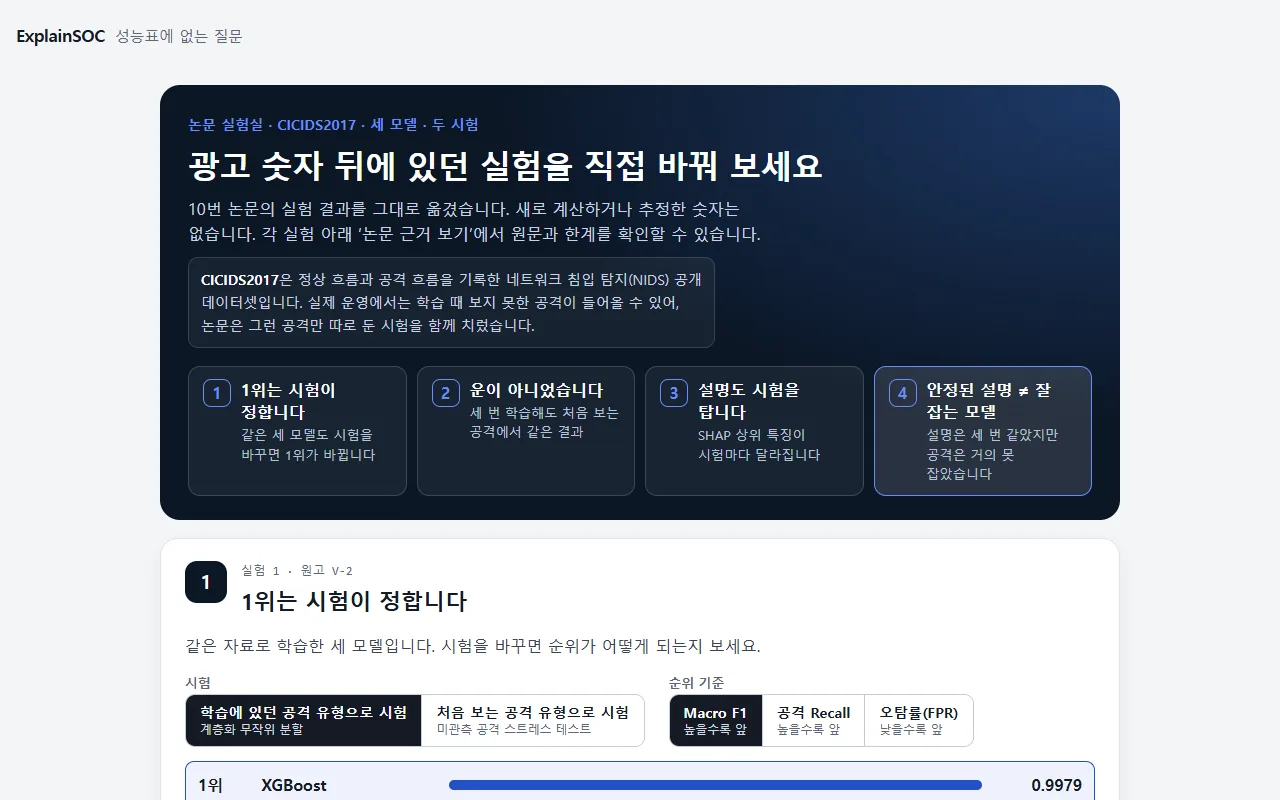Rank by 오탐률(FPR)
Image resolution: width=1280 pixels, height=800 pixels.
(919, 720)
